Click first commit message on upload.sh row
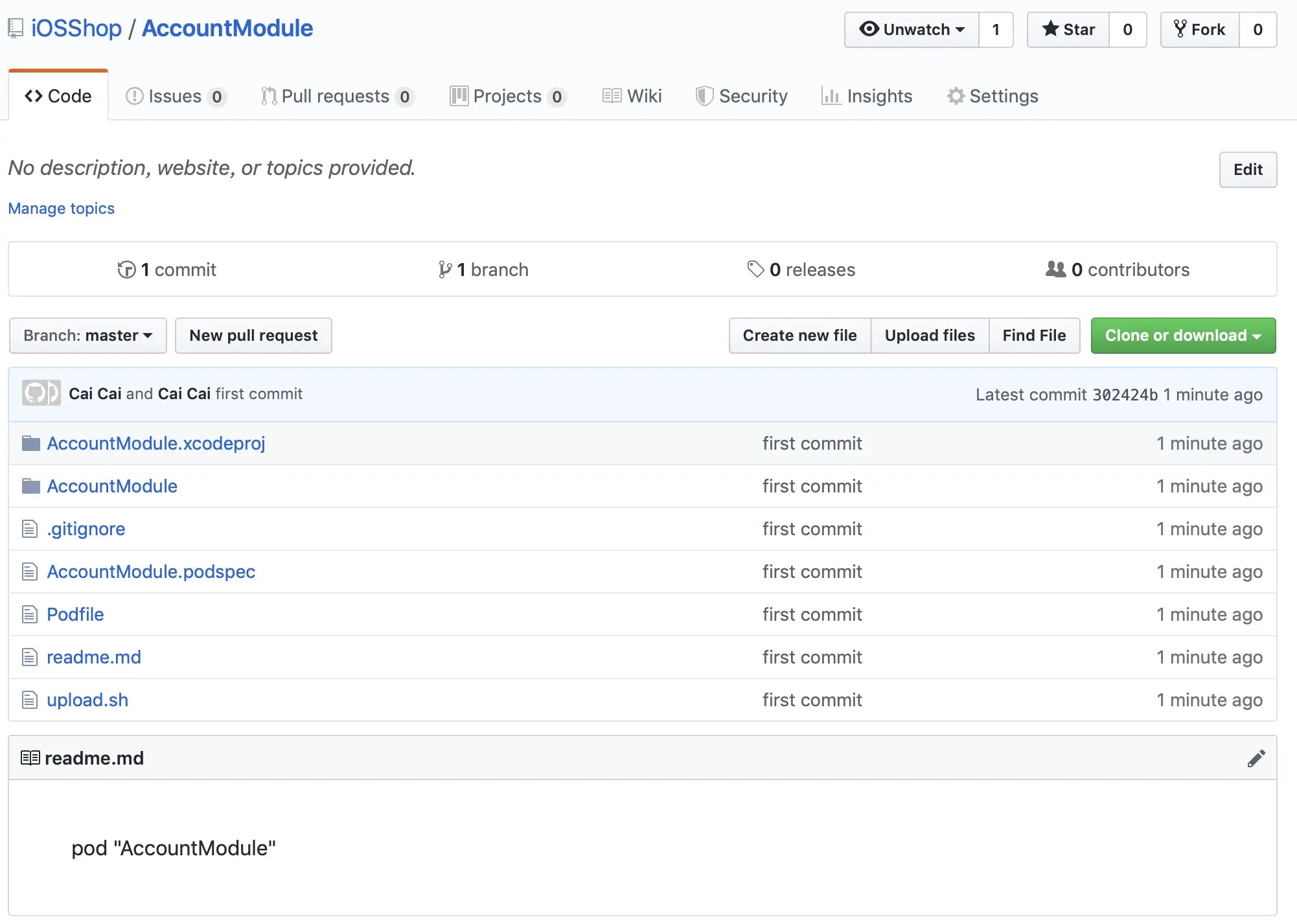Image resolution: width=1297 pixels, height=924 pixels. (x=812, y=700)
